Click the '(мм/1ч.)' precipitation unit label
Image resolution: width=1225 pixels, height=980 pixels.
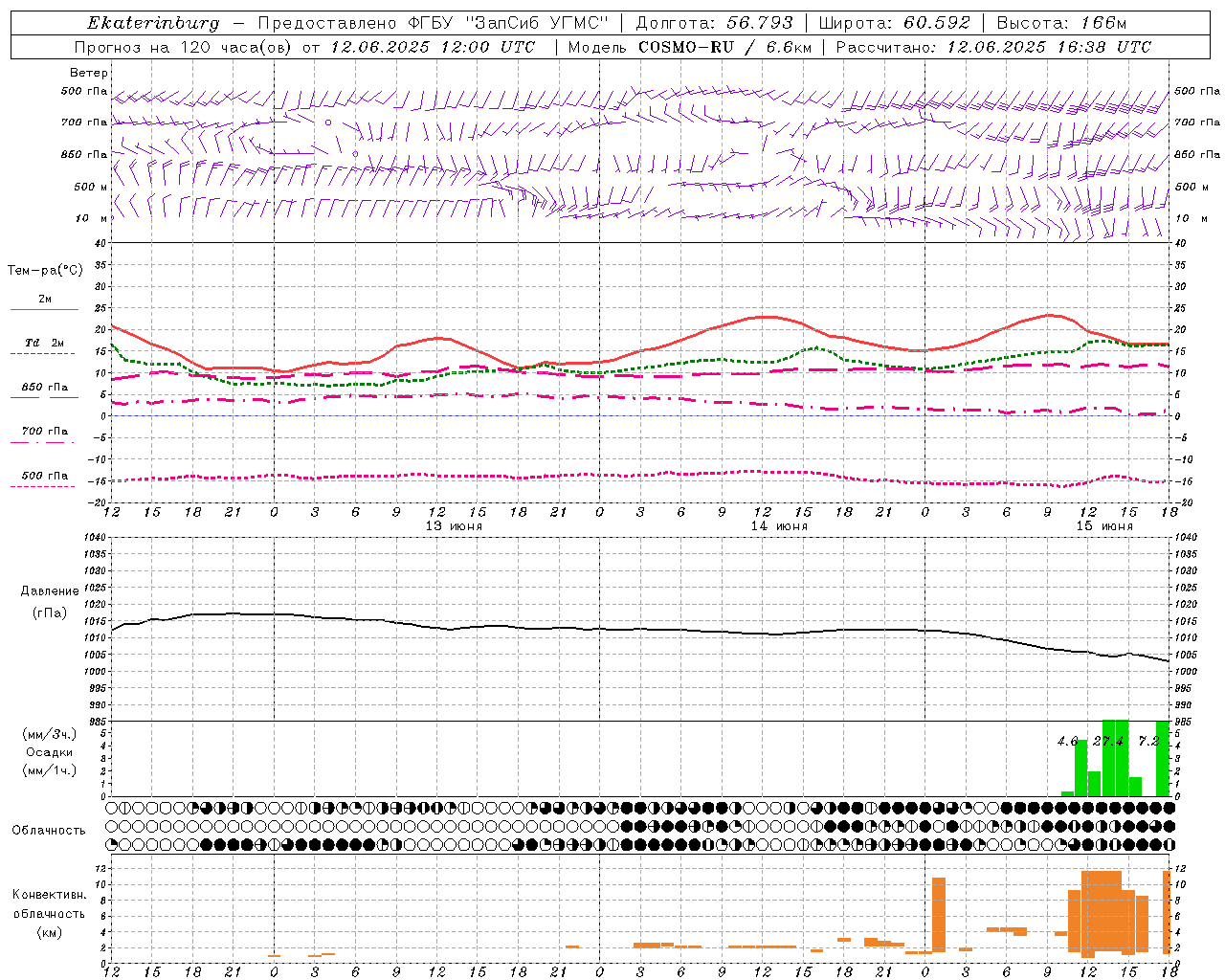click(50, 770)
